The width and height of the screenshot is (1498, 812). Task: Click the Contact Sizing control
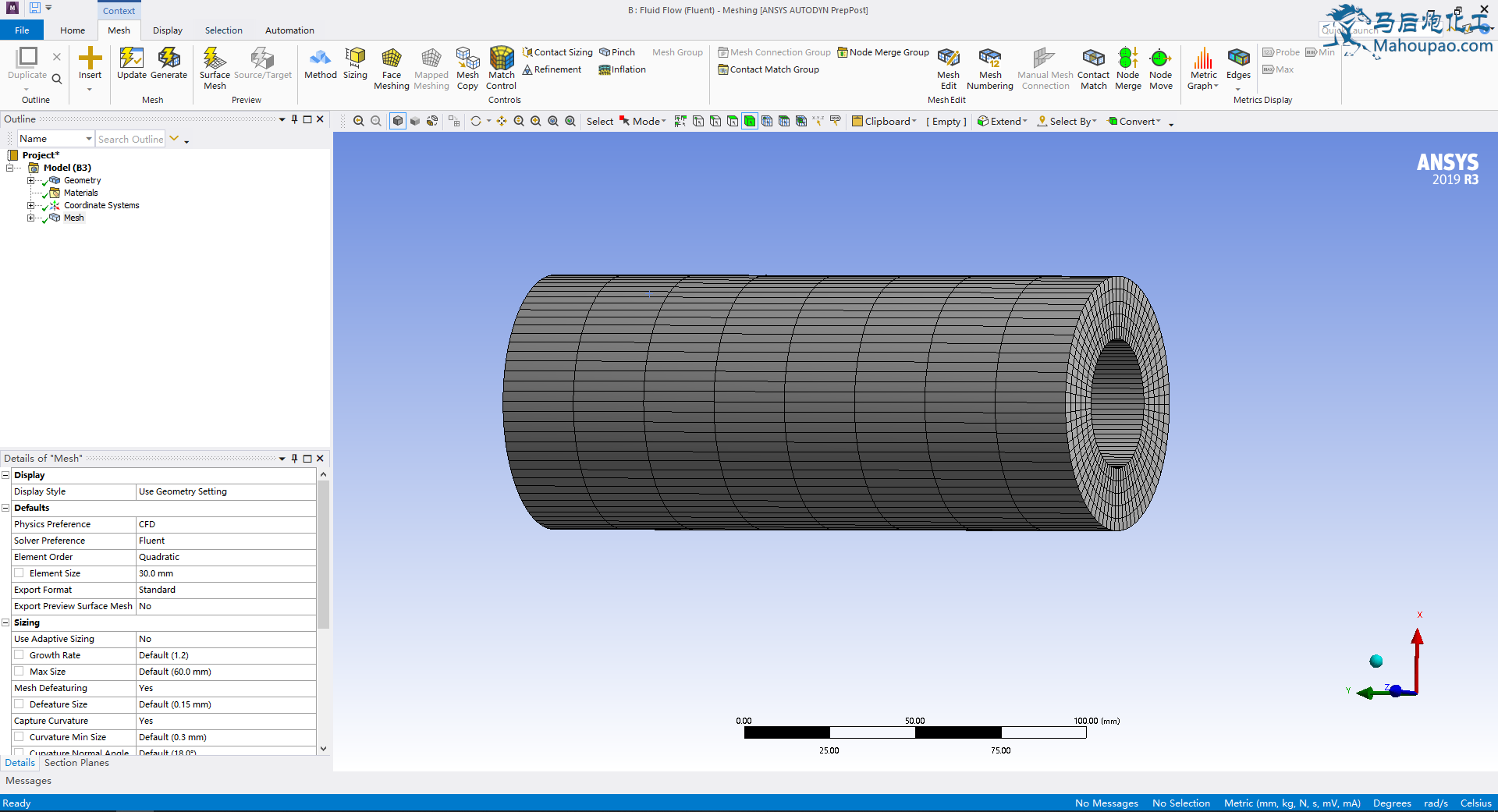coord(557,52)
